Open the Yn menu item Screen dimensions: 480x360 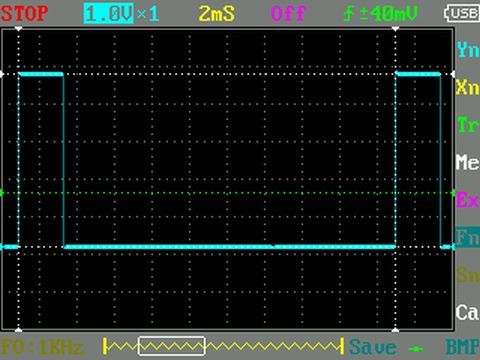coord(468,50)
